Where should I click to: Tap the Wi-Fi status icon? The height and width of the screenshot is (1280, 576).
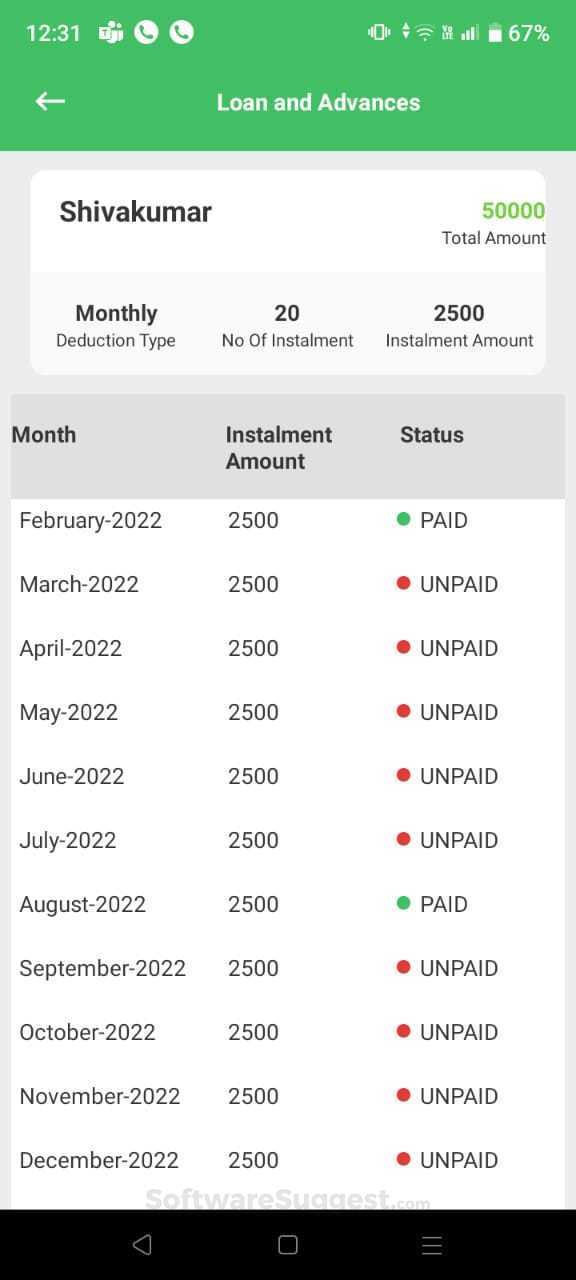[423, 31]
